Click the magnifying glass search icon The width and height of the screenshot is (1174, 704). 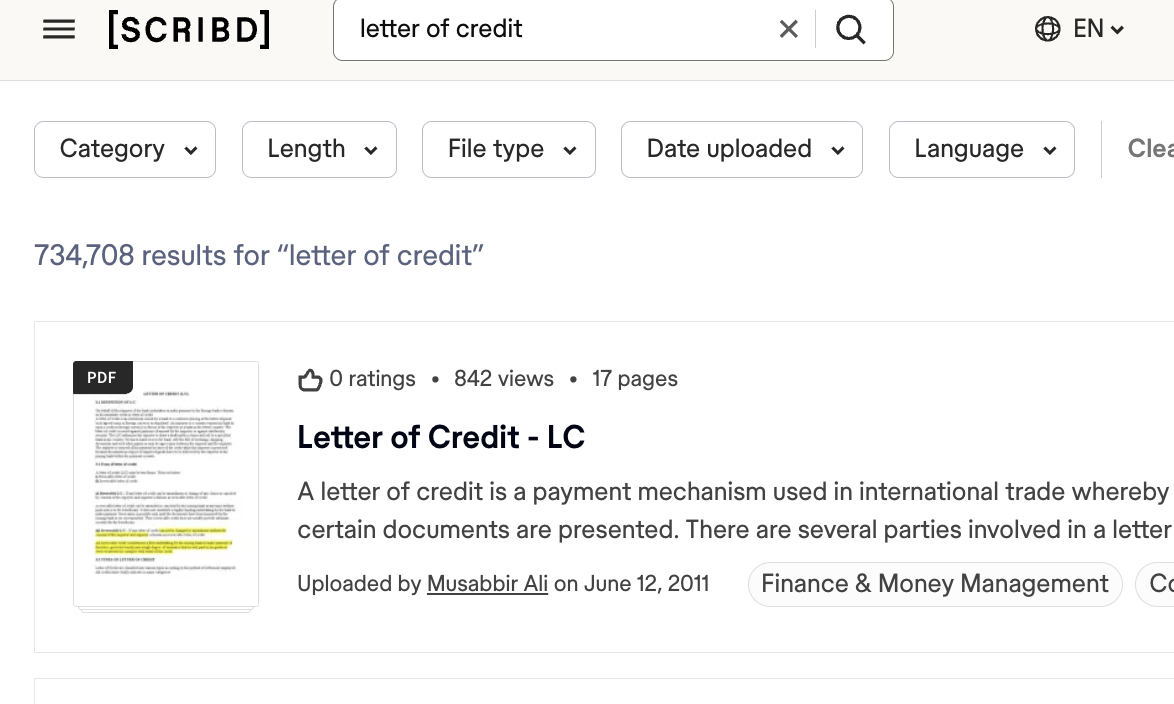851,29
